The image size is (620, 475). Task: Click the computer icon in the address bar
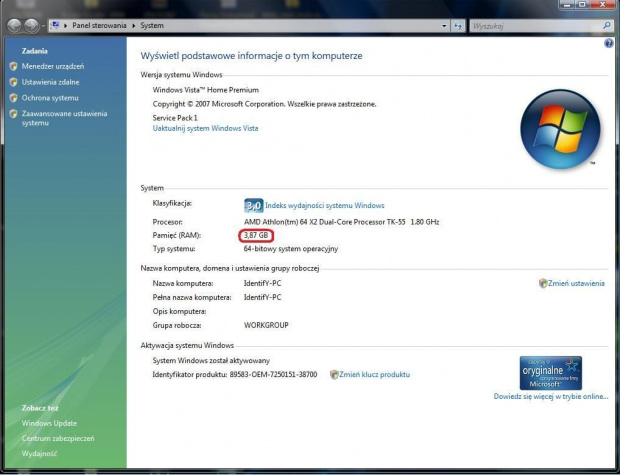[55, 25]
